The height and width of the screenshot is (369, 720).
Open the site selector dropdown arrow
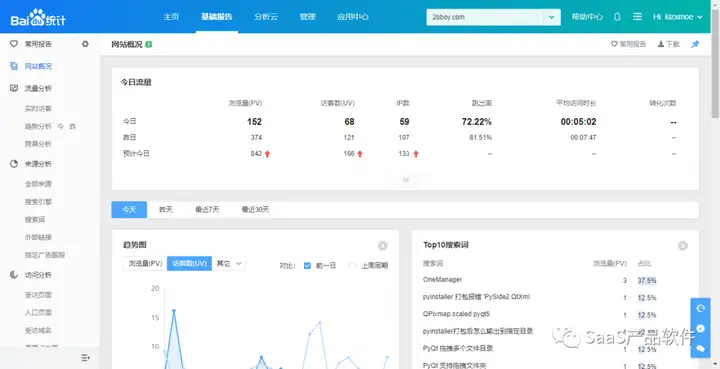coord(551,17)
